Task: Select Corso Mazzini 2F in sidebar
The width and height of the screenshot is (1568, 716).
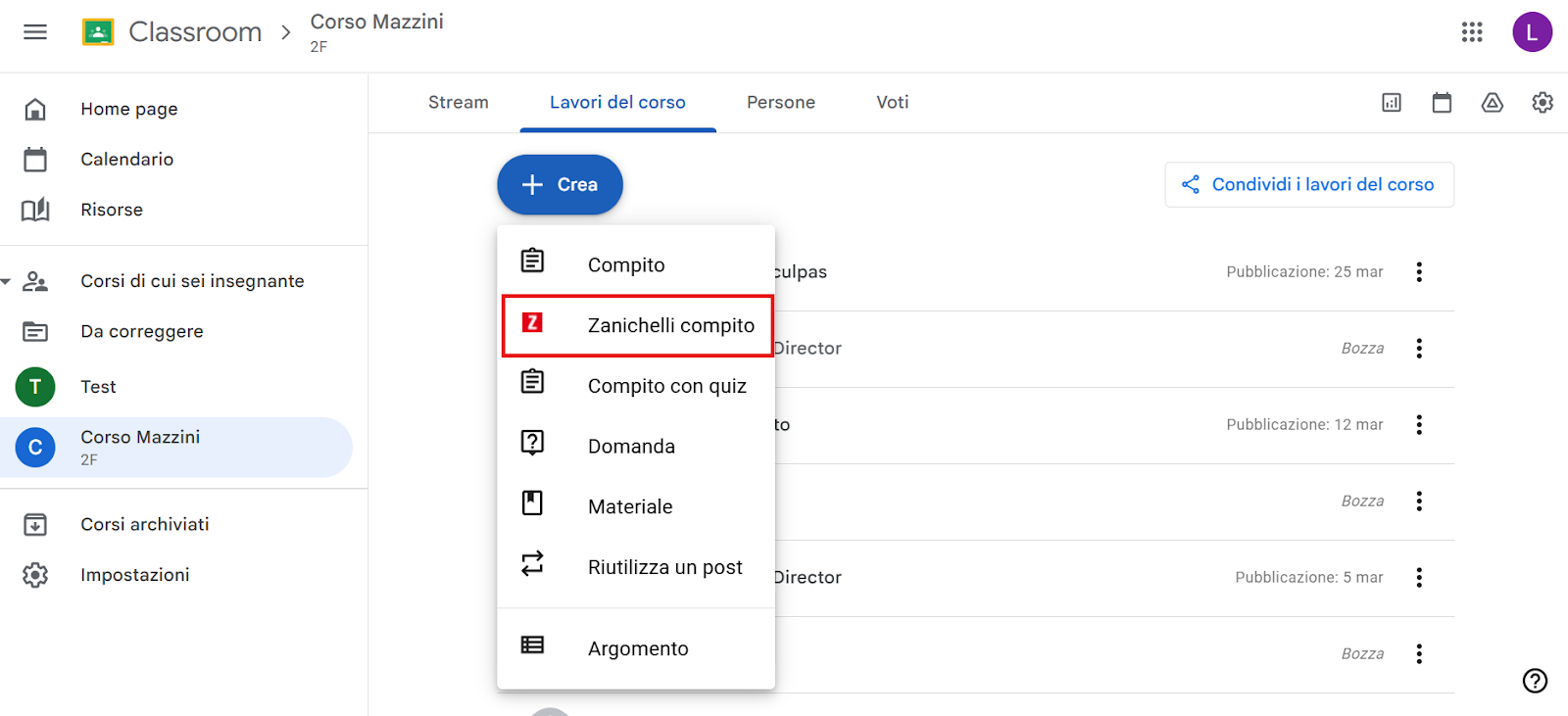Action: tap(176, 448)
